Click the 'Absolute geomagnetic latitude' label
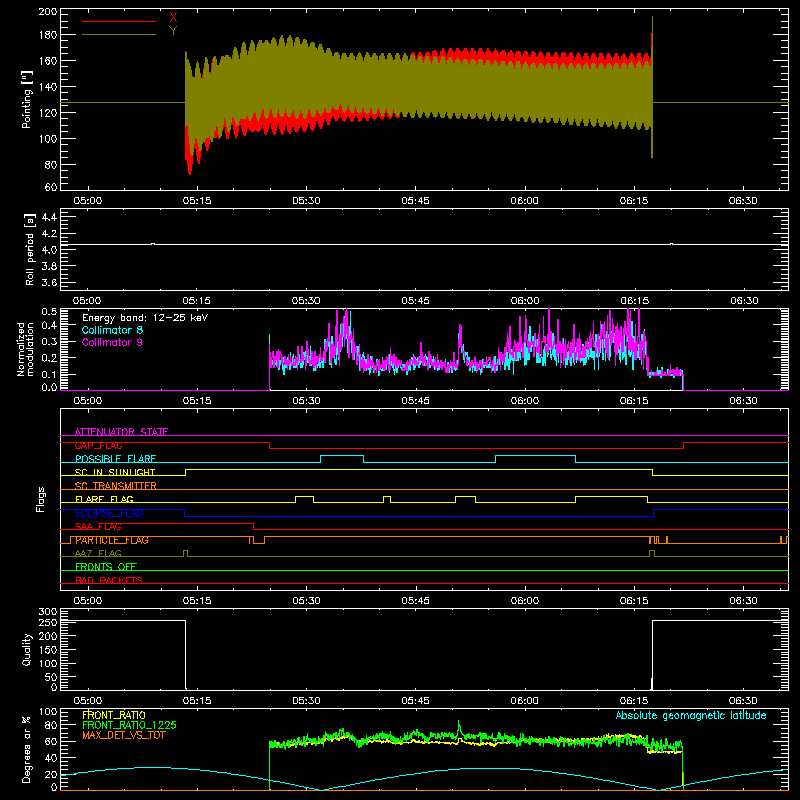 click(x=691, y=715)
